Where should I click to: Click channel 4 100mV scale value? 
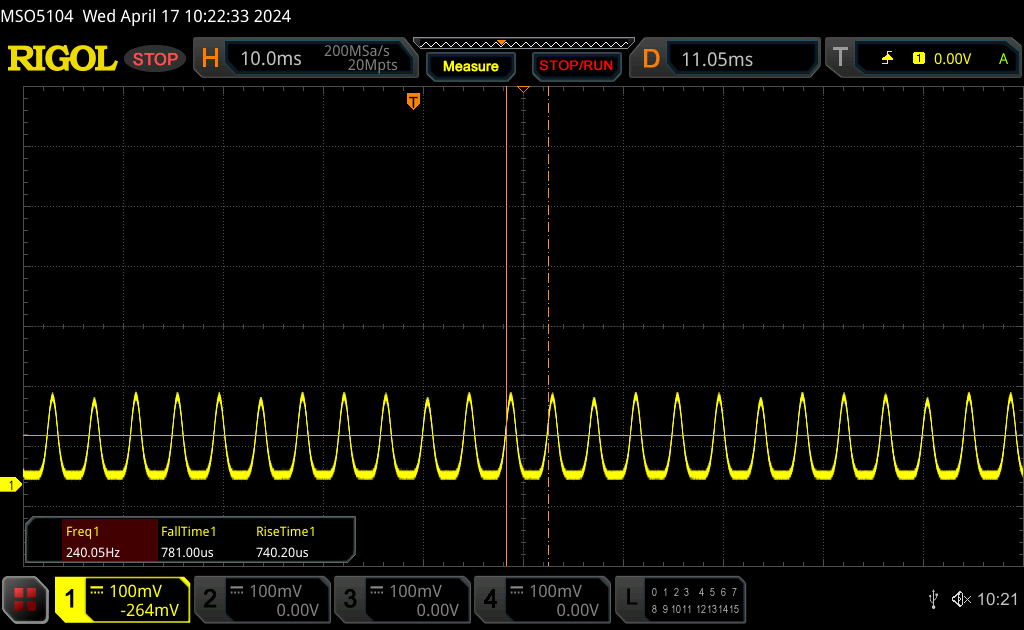pyautogui.click(x=555, y=591)
